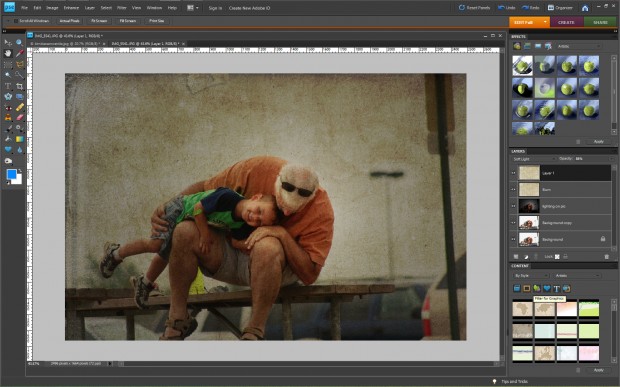Open the Content By Style dropdown
This screenshot has width=620, height=387.
[530, 276]
